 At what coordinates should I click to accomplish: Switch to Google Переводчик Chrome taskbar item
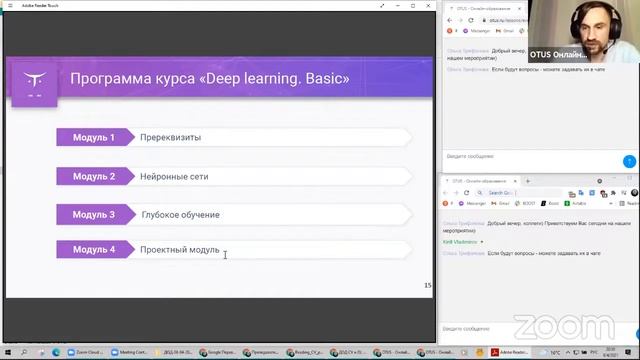(x=217, y=352)
